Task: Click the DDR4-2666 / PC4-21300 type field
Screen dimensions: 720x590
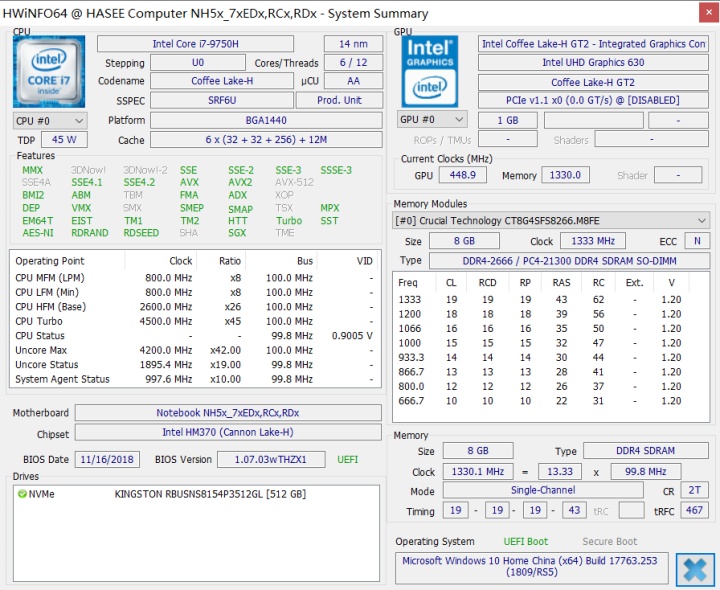Action: coord(569,261)
